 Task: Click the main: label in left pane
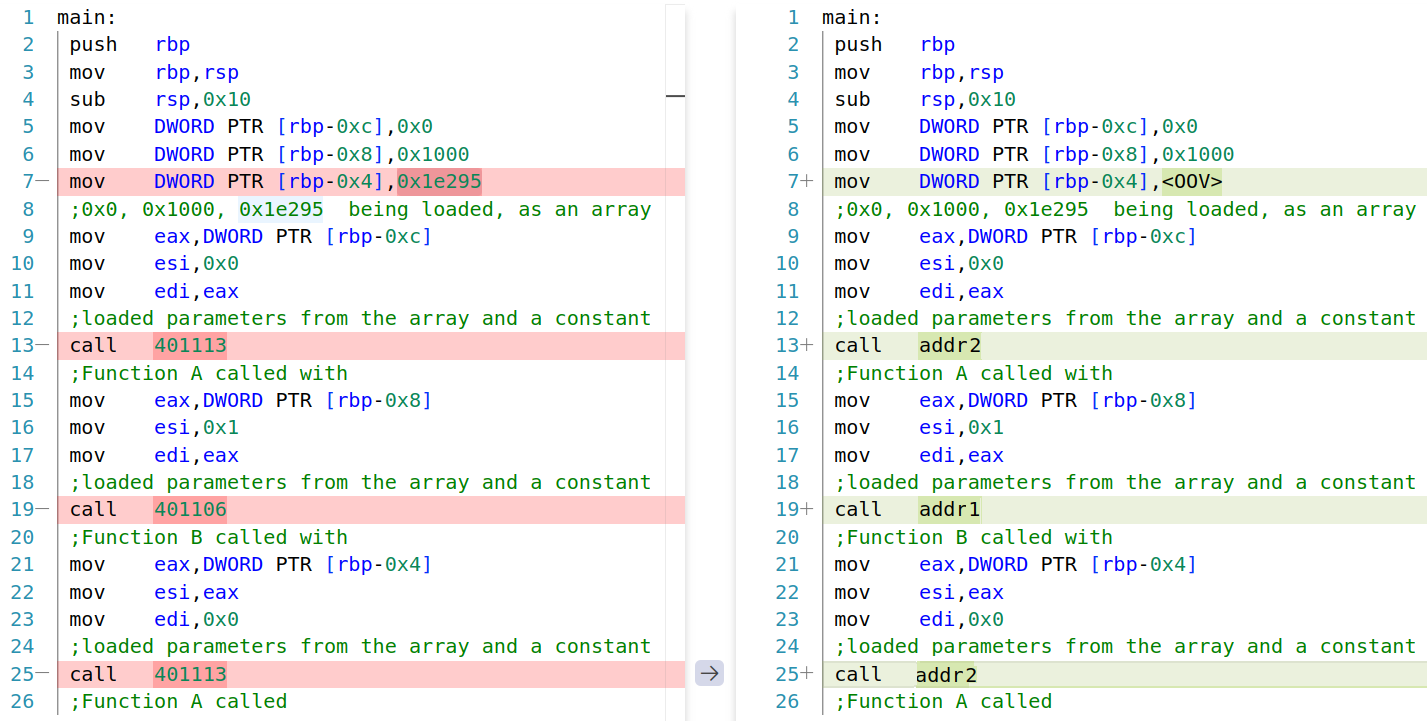tap(87, 18)
